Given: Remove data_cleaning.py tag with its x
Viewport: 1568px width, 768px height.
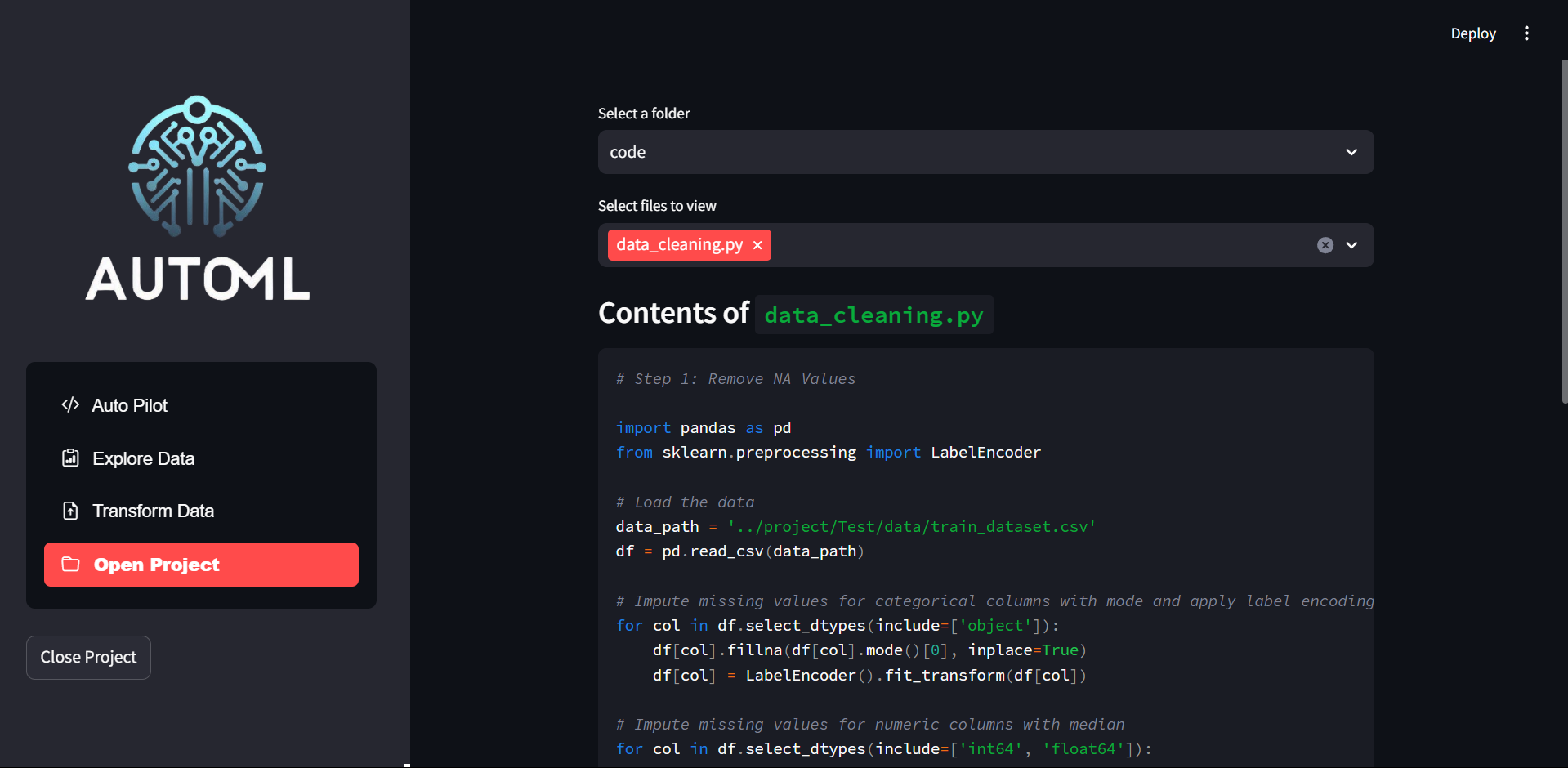Looking at the screenshot, I should (x=757, y=245).
